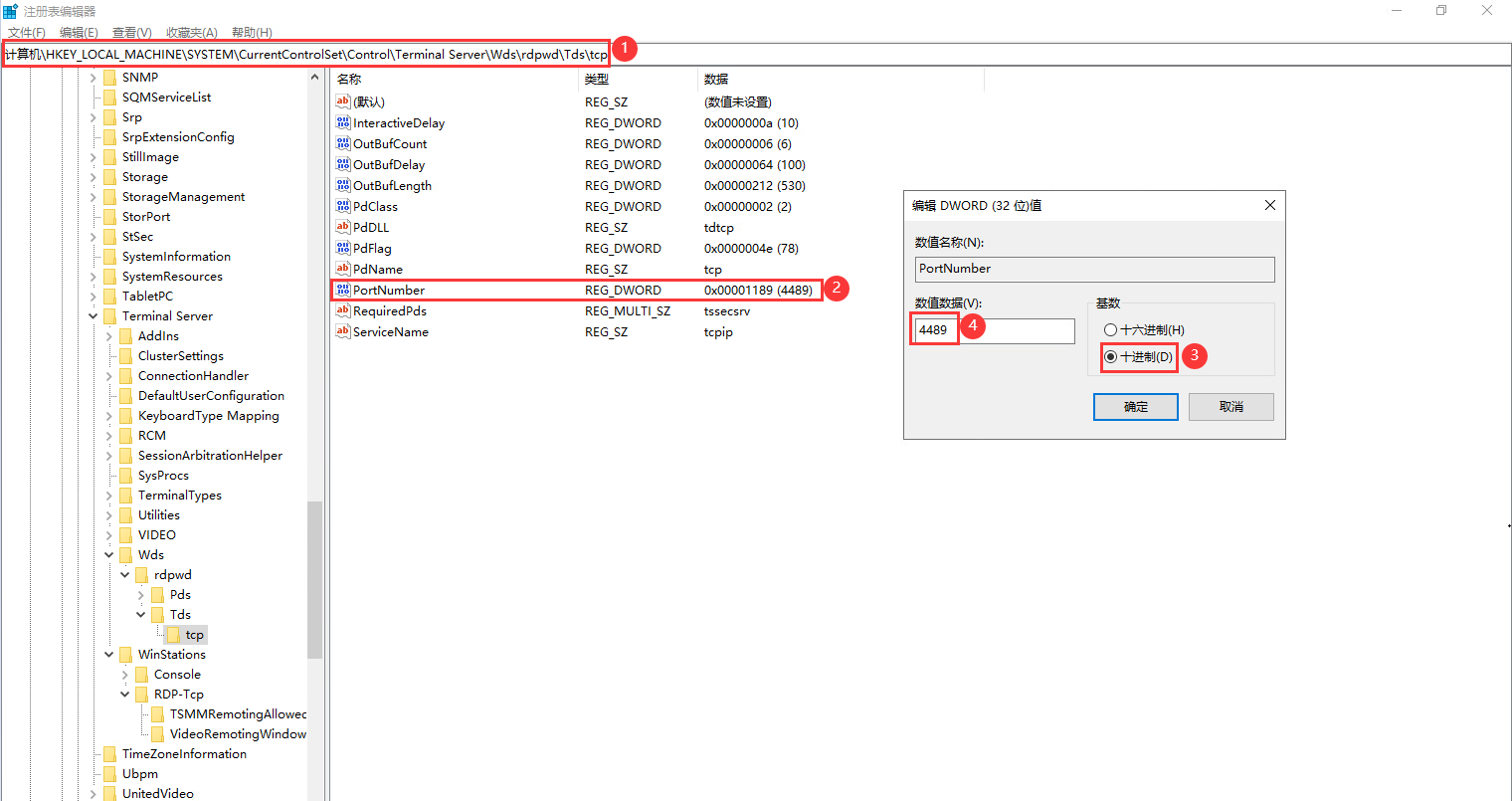Open the 收藏夹(A) favorites menu
The image size is (1512, 801).
(191, 33)
